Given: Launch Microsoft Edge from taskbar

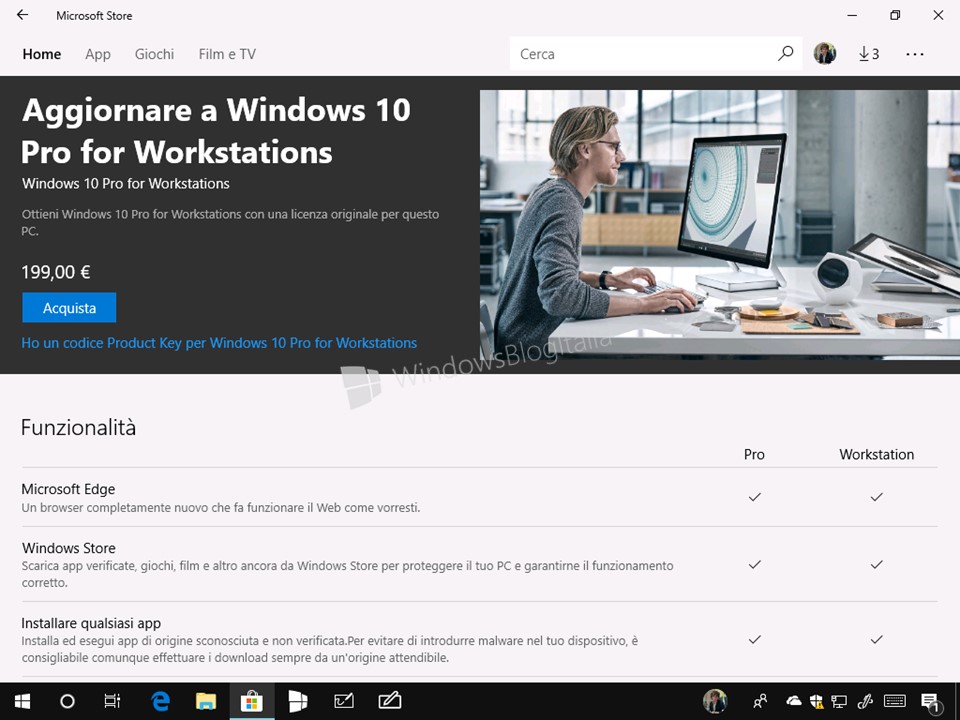Looking at the screenshot, I should (160, 701).
